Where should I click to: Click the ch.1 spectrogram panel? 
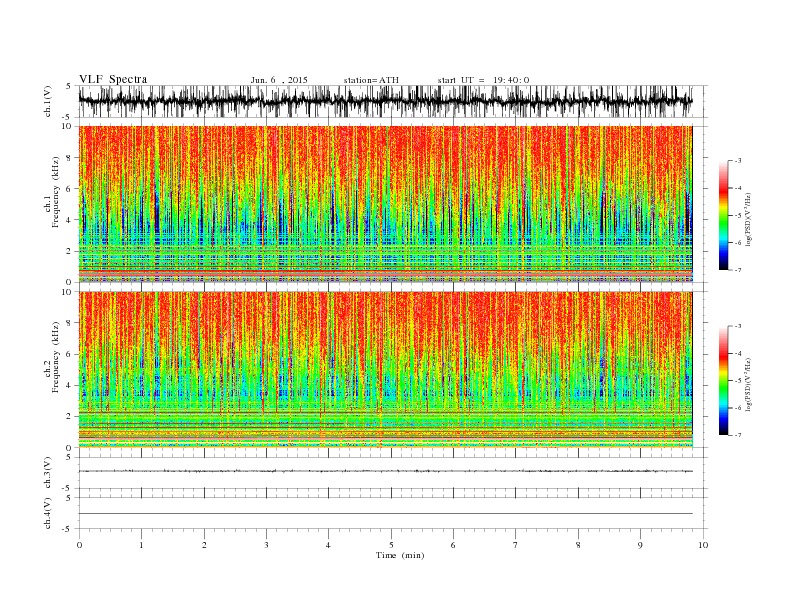point(385,204)
